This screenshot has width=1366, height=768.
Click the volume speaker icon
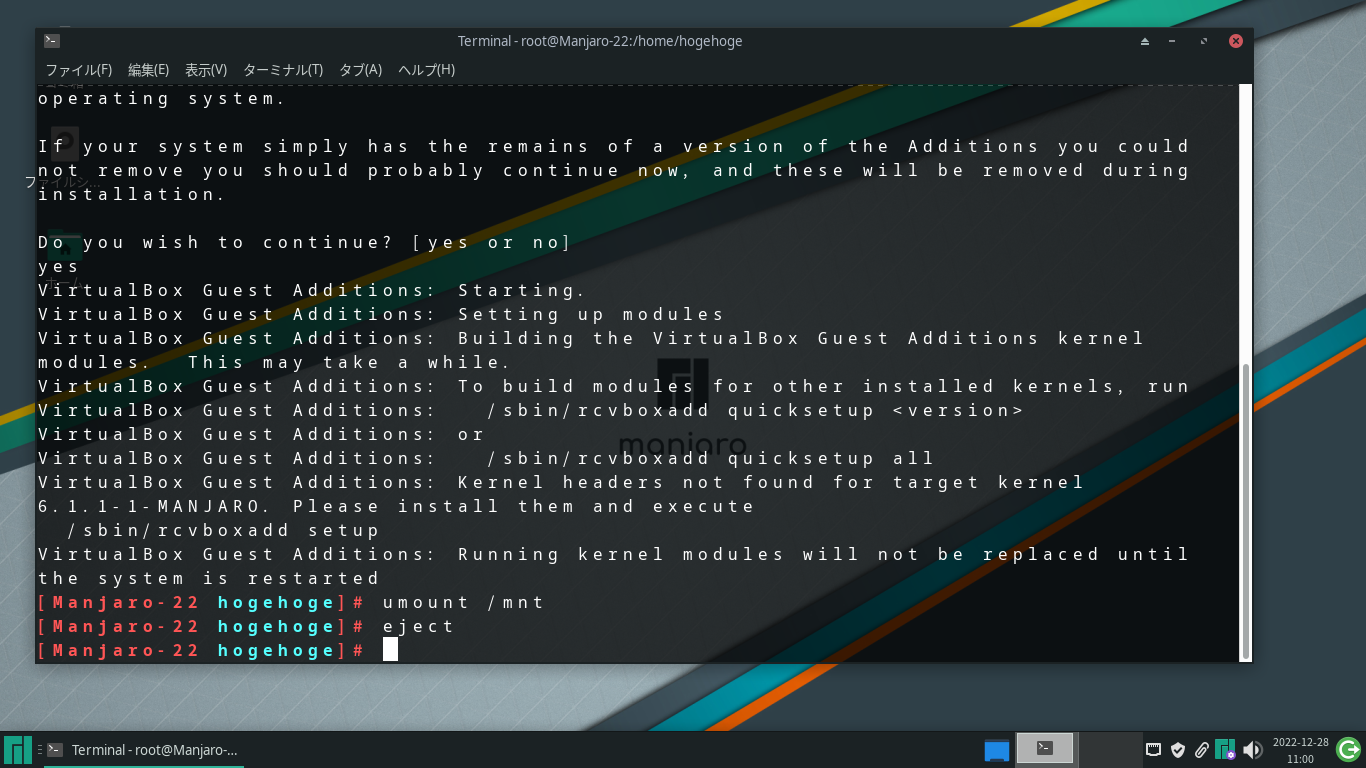(1252, 749)
